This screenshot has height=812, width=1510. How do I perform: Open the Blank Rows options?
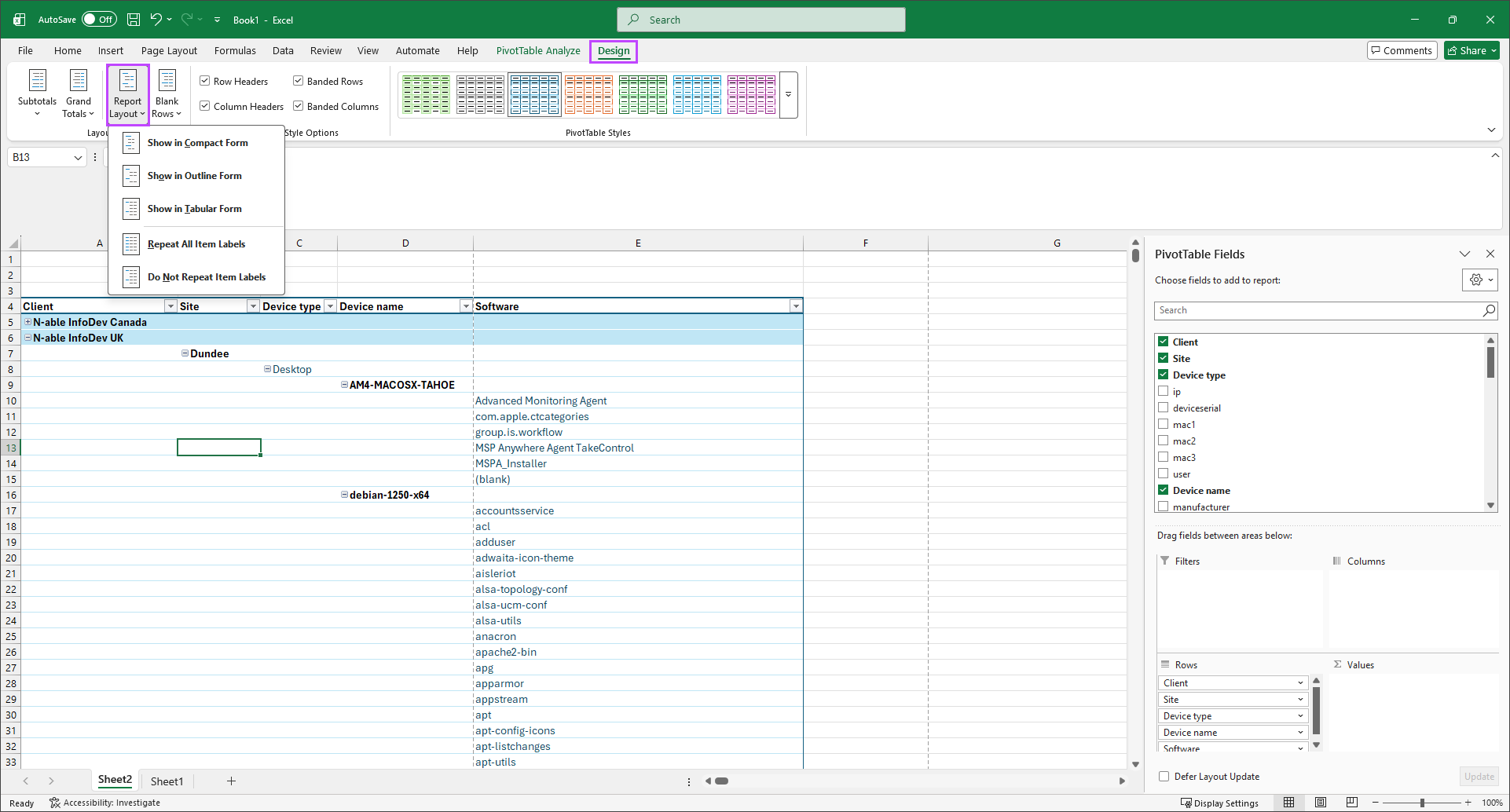[167, 94]
